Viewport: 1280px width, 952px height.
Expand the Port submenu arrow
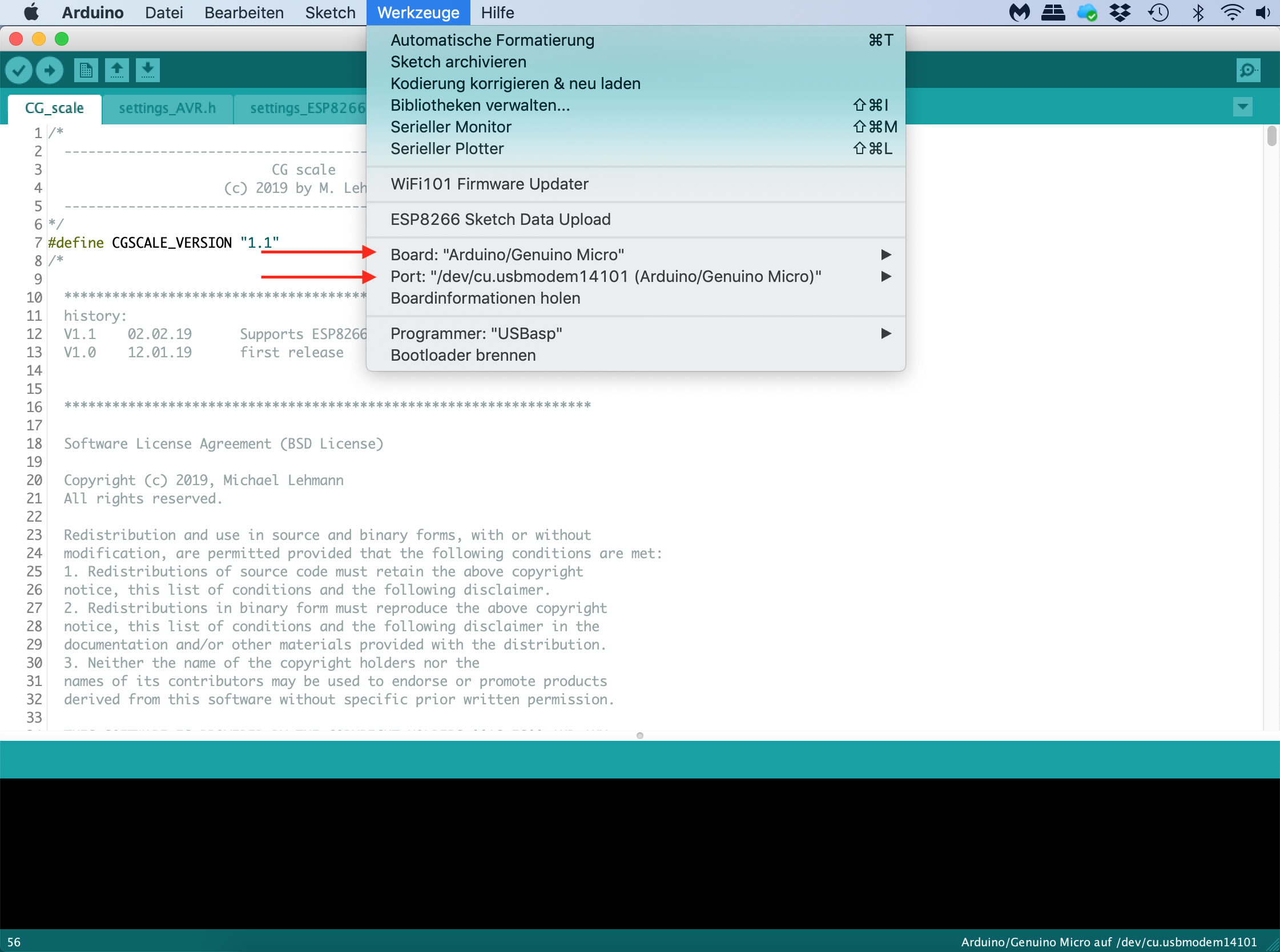point(886,277)
